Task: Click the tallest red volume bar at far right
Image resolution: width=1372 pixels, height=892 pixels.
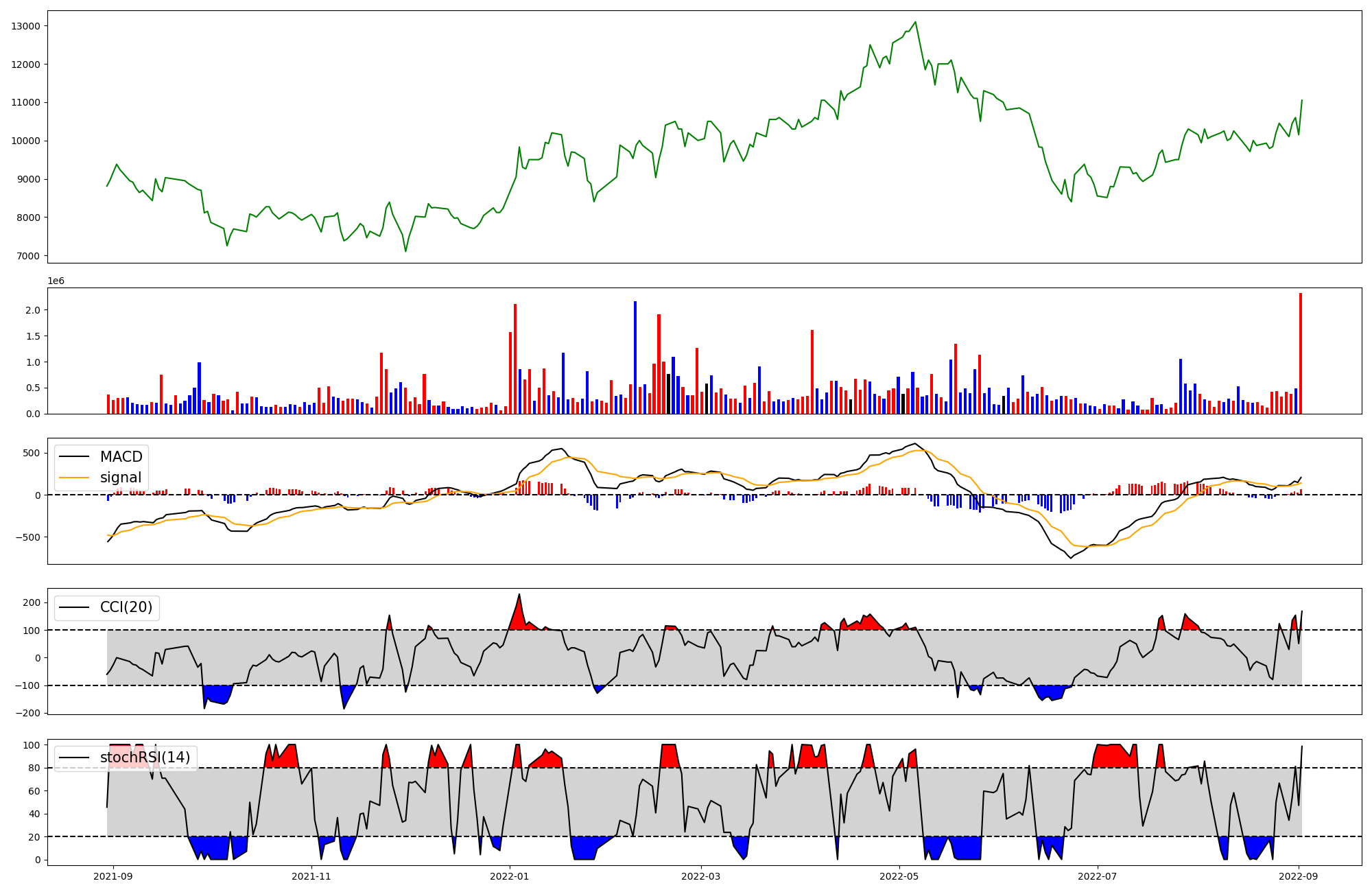Action: pos(1300,353)
